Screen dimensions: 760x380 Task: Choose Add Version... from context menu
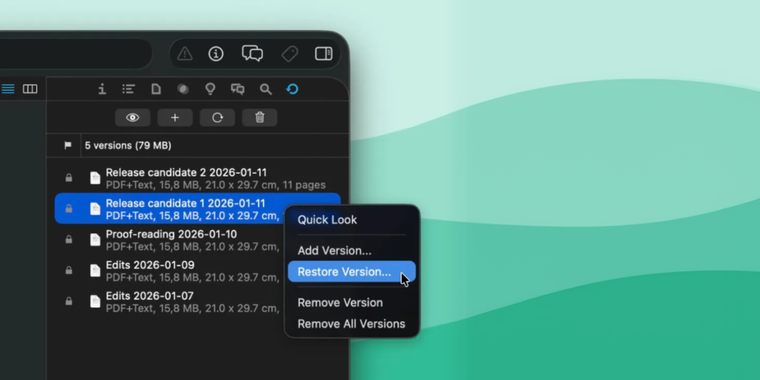[352, 251]
